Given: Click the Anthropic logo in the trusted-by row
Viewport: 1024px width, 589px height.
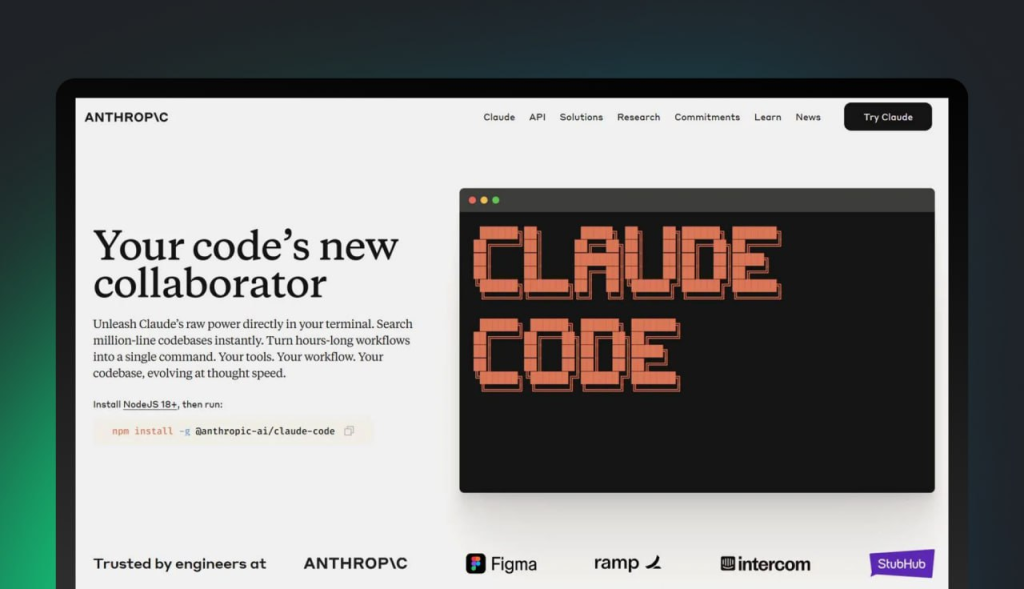Looking at the screenshot, I should 355,564.
